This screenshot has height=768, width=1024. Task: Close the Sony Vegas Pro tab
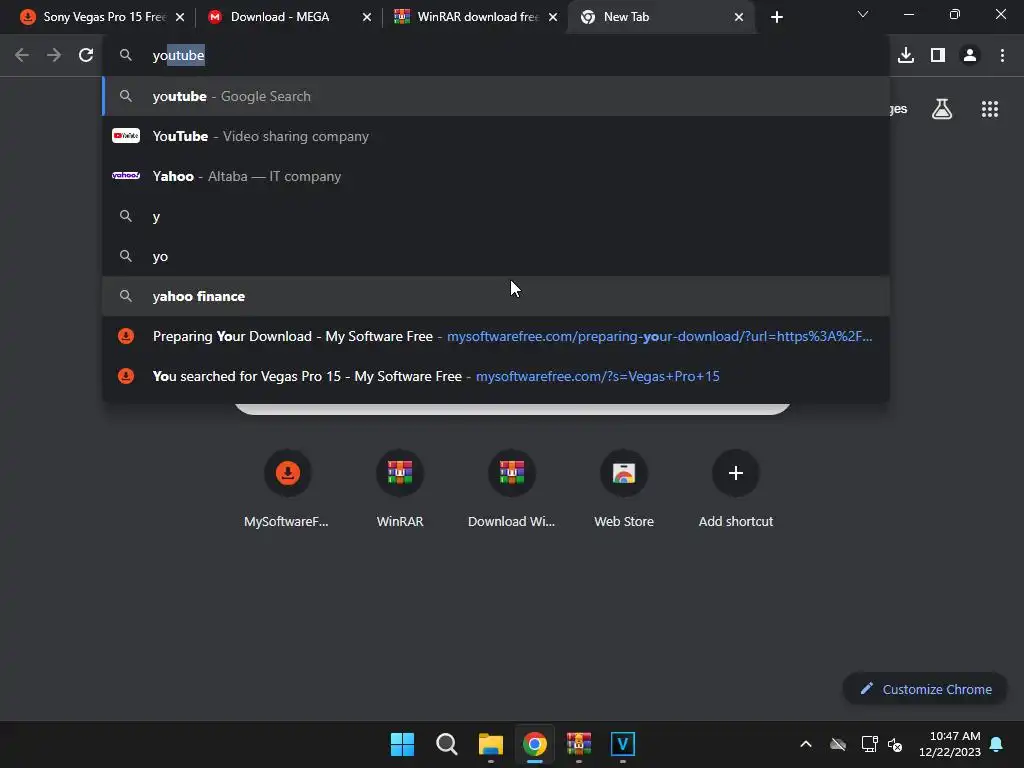coord(180,17)
